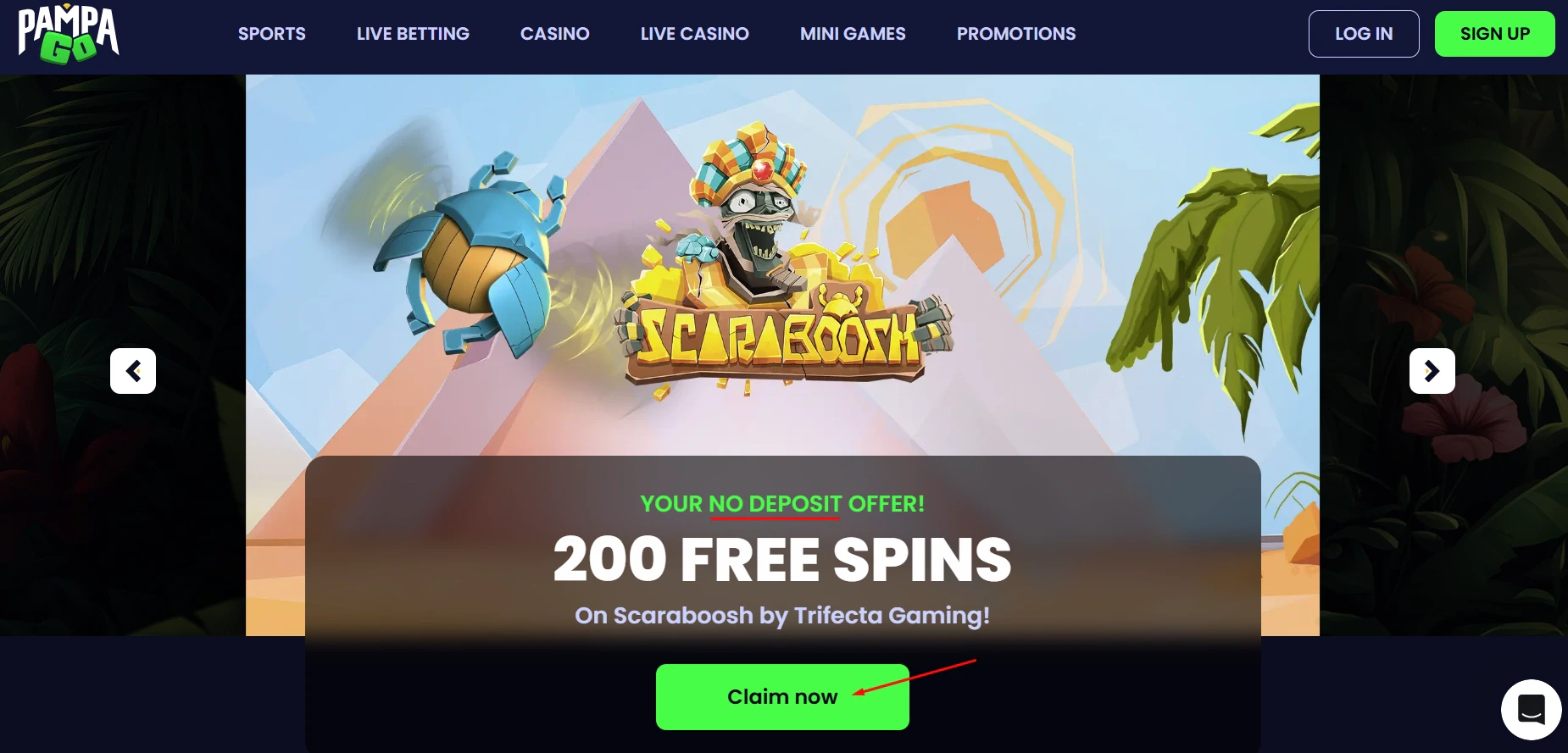1568x753 pixels.
Task: View the Promotions page
Action: coord(1016,34)
